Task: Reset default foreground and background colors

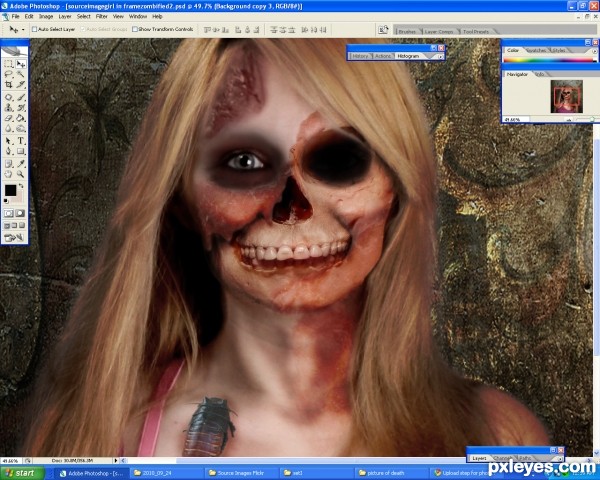Action: point(6,201)
